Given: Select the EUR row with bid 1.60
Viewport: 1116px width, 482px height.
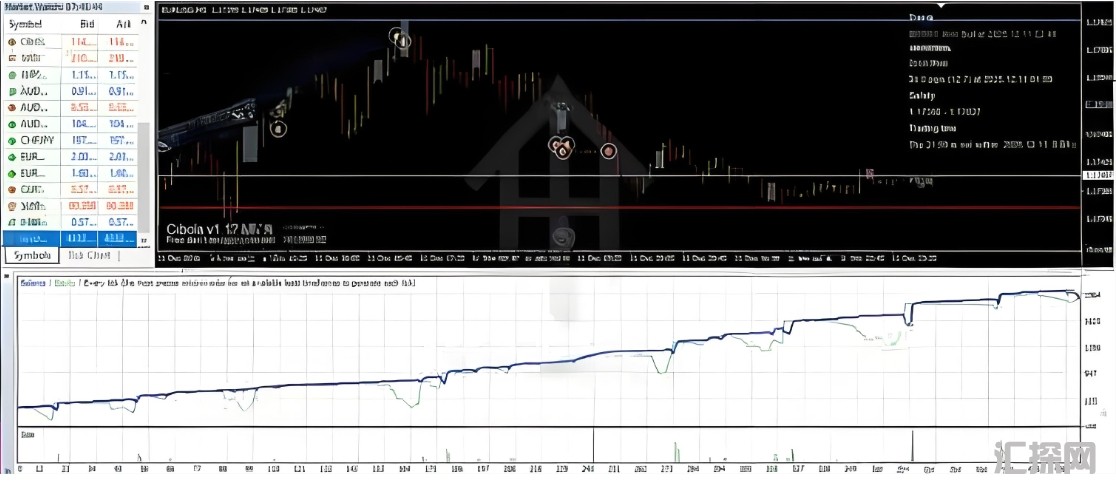Looking at the screenshot, I should point(71,173).
